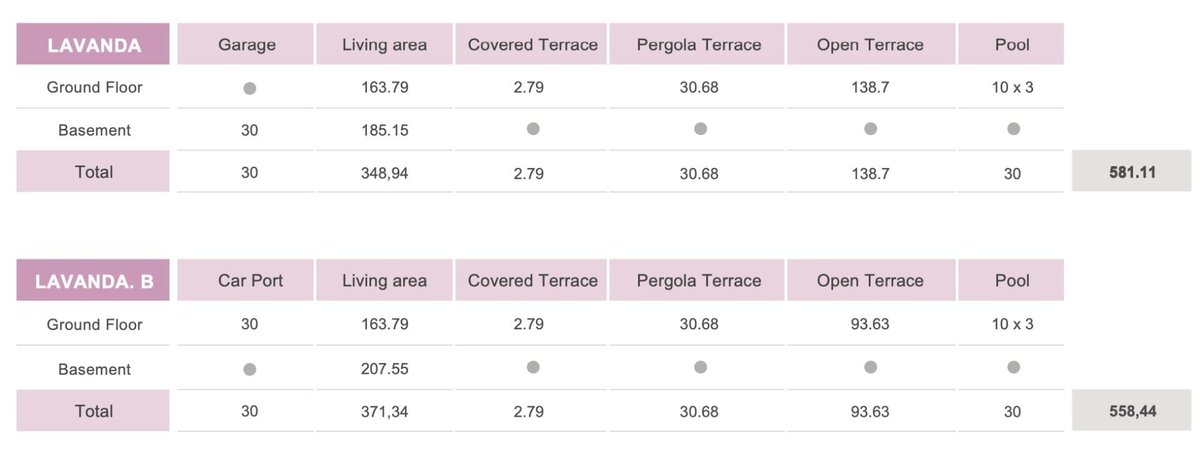Click the Lavanda. B Basement Pergola Terrace dot
Viewport: 1200px width, 473px height.
pos(700,367)
